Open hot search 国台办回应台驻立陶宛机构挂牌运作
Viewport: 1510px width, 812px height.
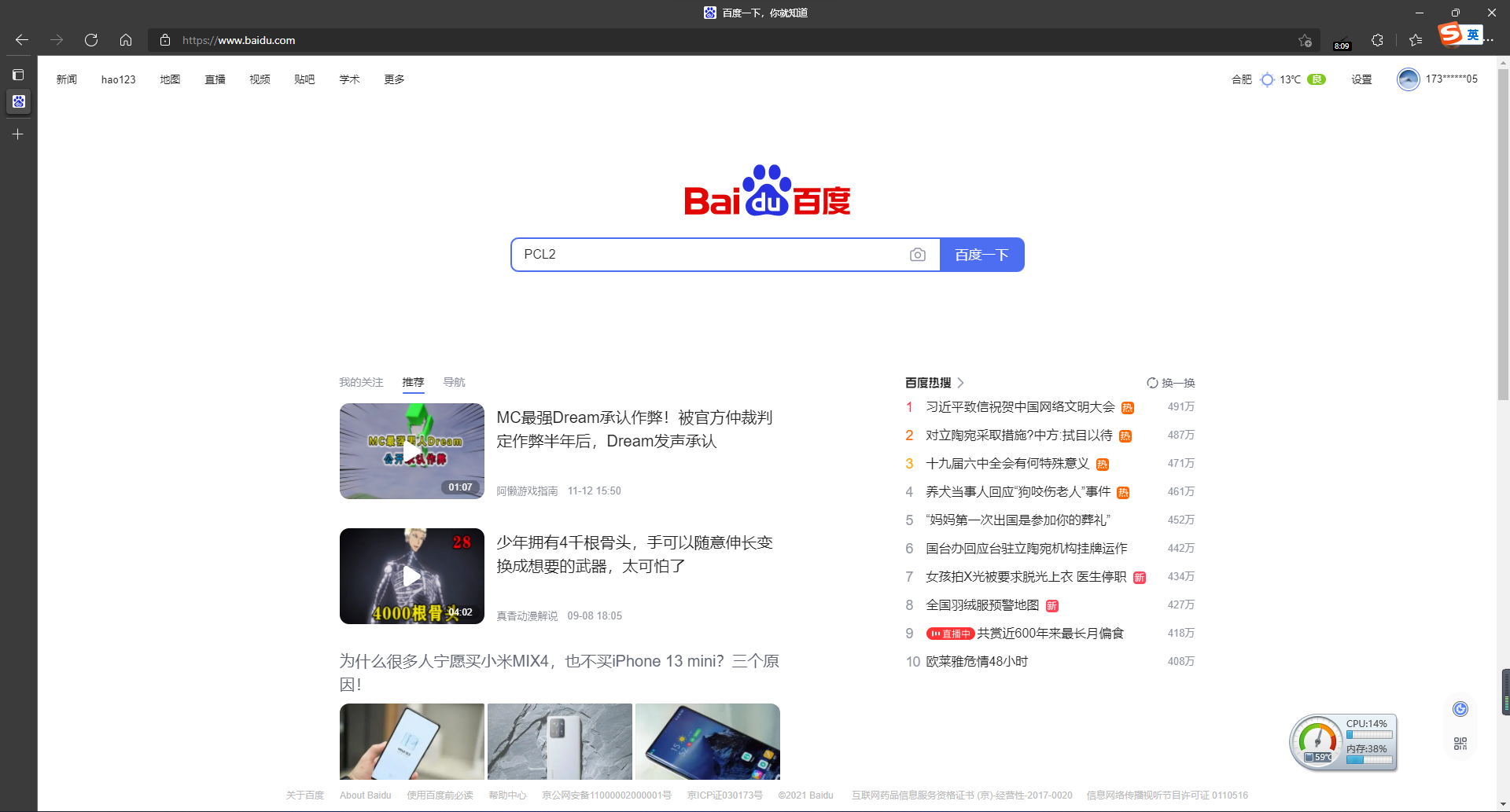1026,549
